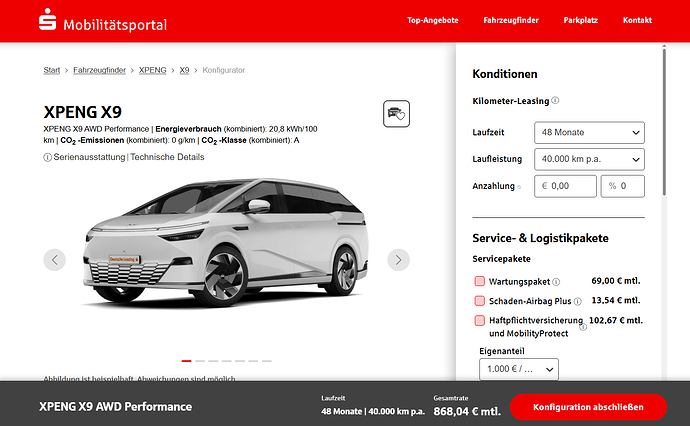Open Fahrzeugfinder in the navigation
The width and height of the screenshot is (690, 426).
[x=511, y=20]
